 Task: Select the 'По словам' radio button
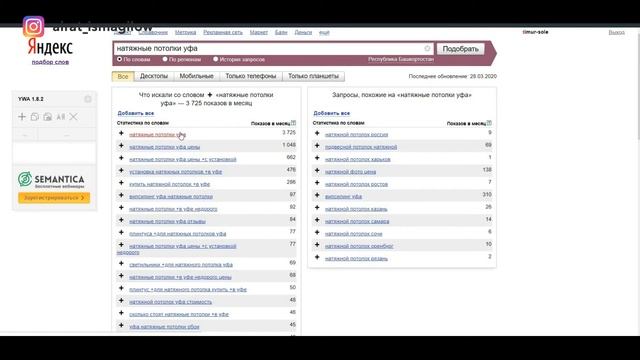point(120,59)
